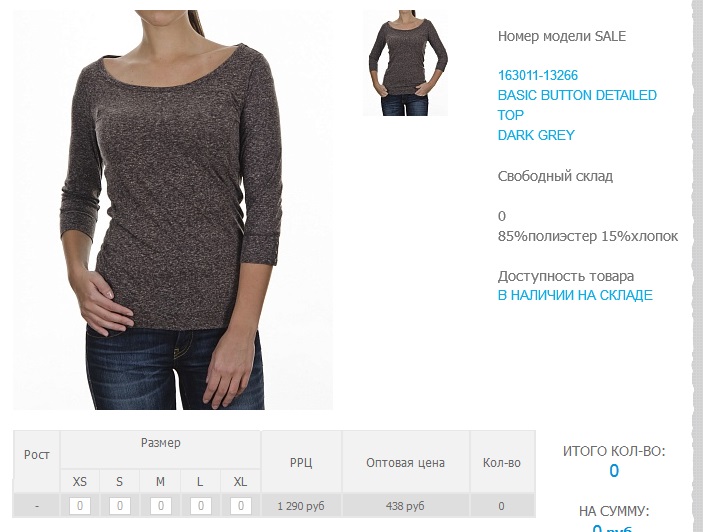Click the L size quantity field
This screenshot has width=703, height=532.
200,506
